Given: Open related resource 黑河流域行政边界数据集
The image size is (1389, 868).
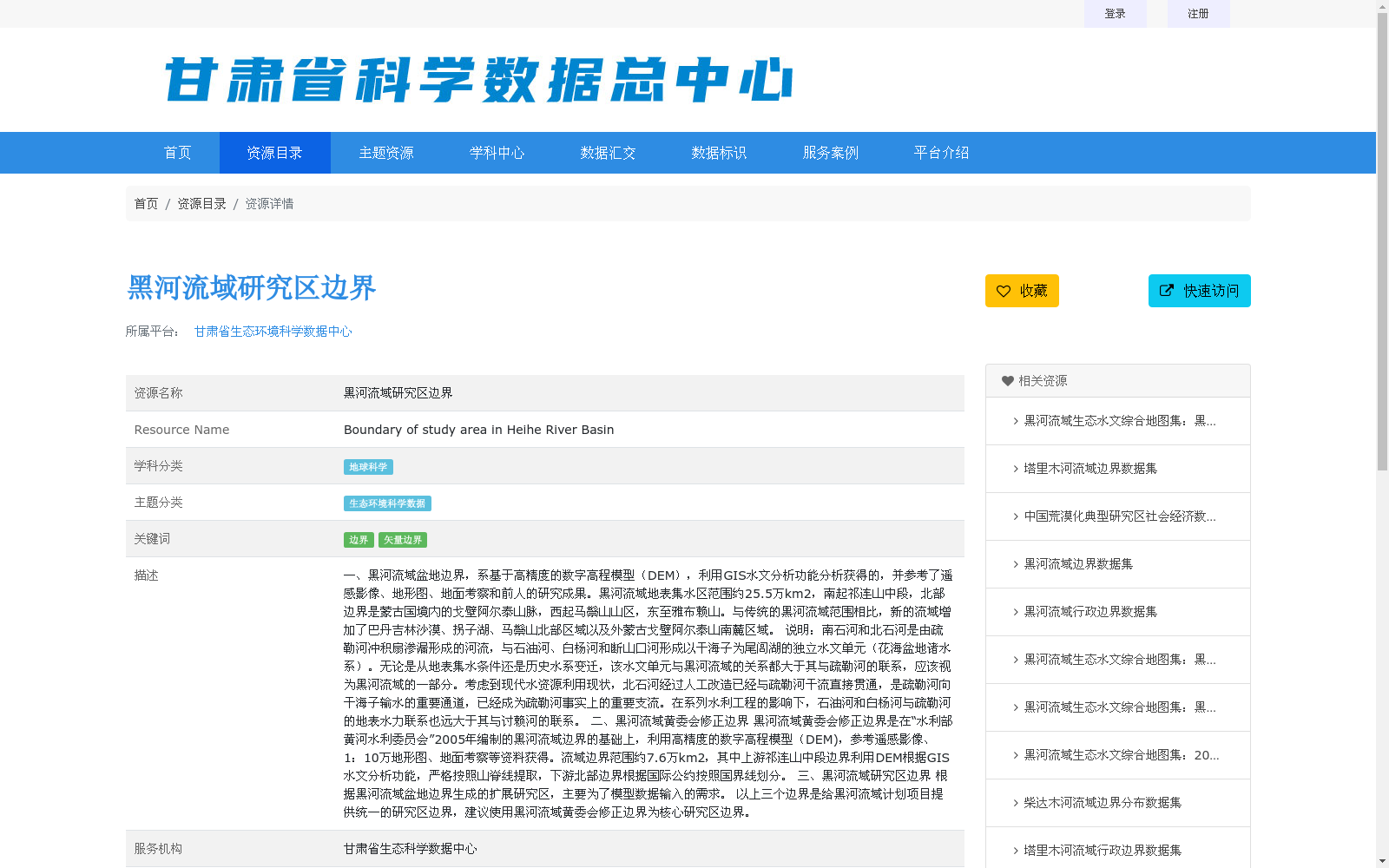Looking at the screenshot, I should (1090, 612).
